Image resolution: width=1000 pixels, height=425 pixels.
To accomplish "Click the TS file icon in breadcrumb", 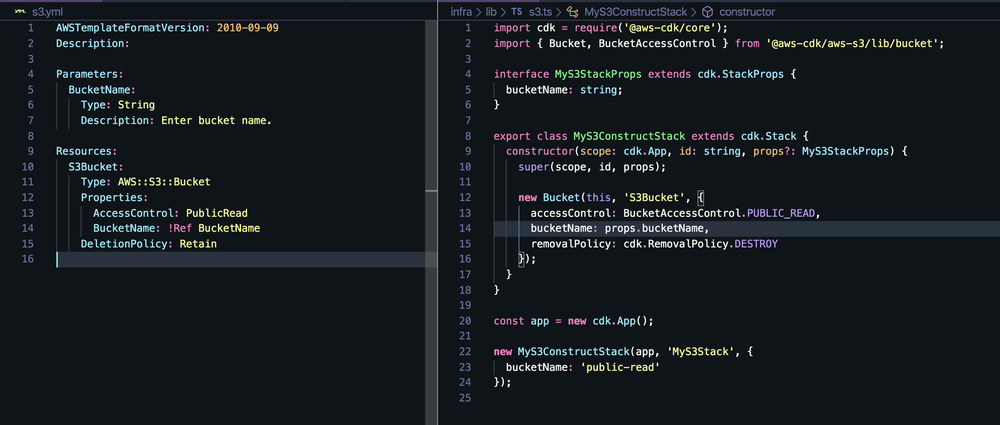I will click(517, 11).
